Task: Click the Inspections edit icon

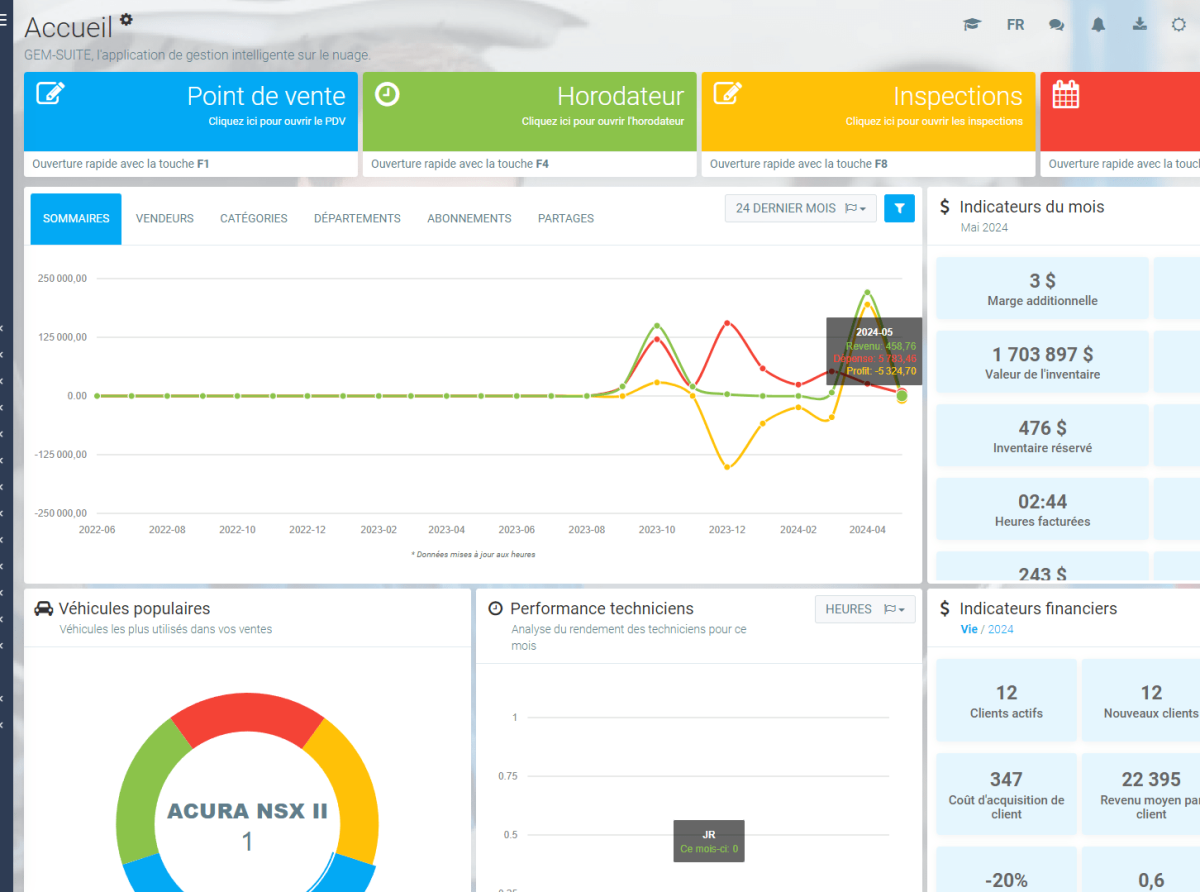Action: [x=727, y=93]
